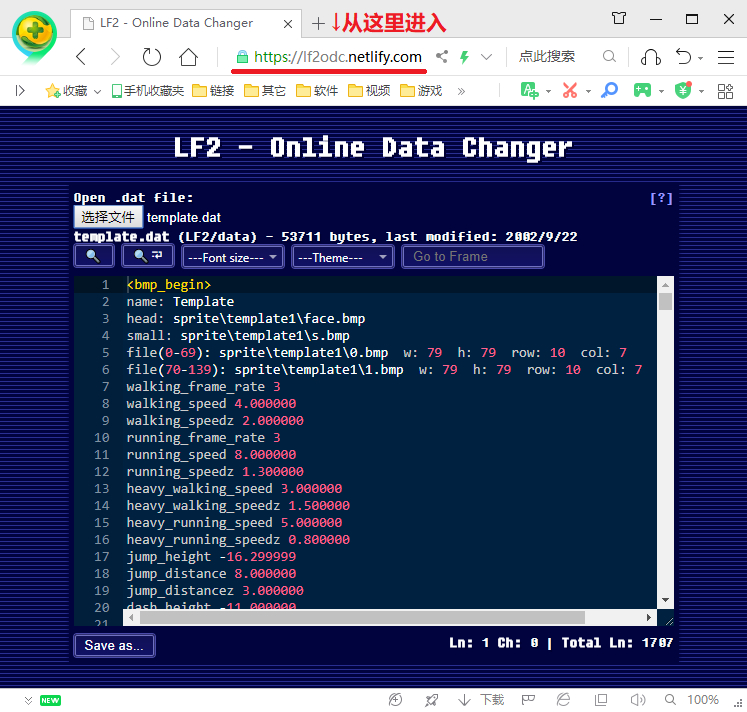The image size is (747, 712).
Task: Open the 收藏 favorites menu
Action: [x=73, y=90]
